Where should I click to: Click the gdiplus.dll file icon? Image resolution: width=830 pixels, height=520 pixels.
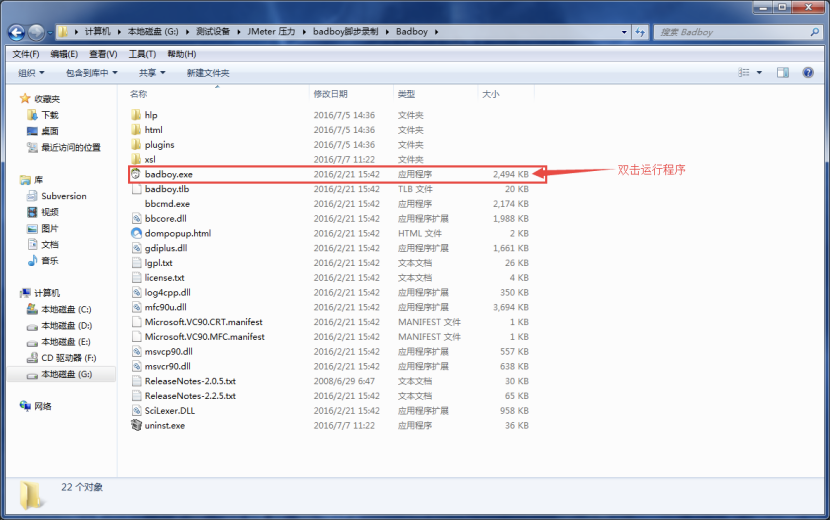[x=136, y=248]
